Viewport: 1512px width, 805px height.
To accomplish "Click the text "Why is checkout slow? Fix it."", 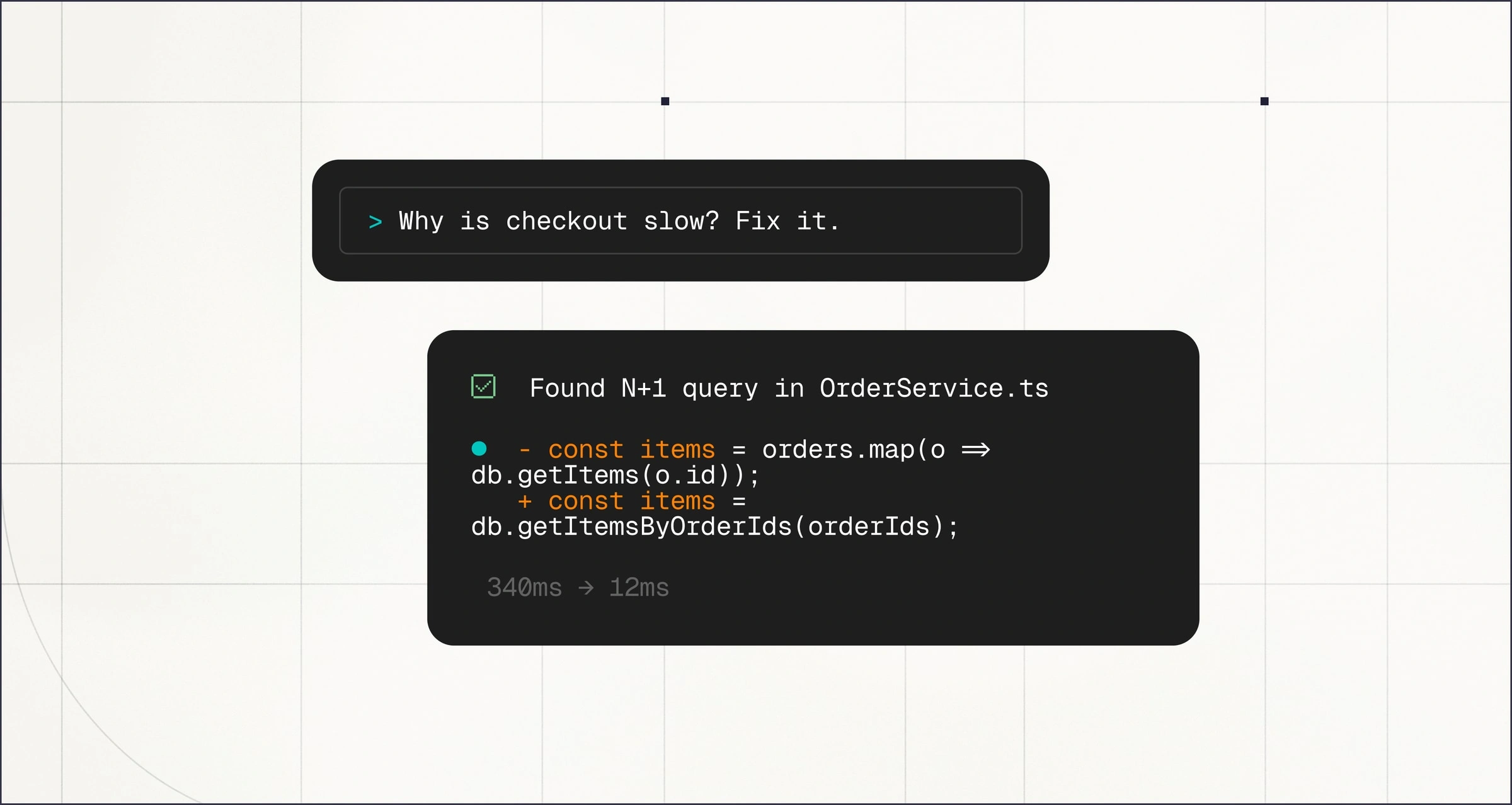I will click(619, 221).
